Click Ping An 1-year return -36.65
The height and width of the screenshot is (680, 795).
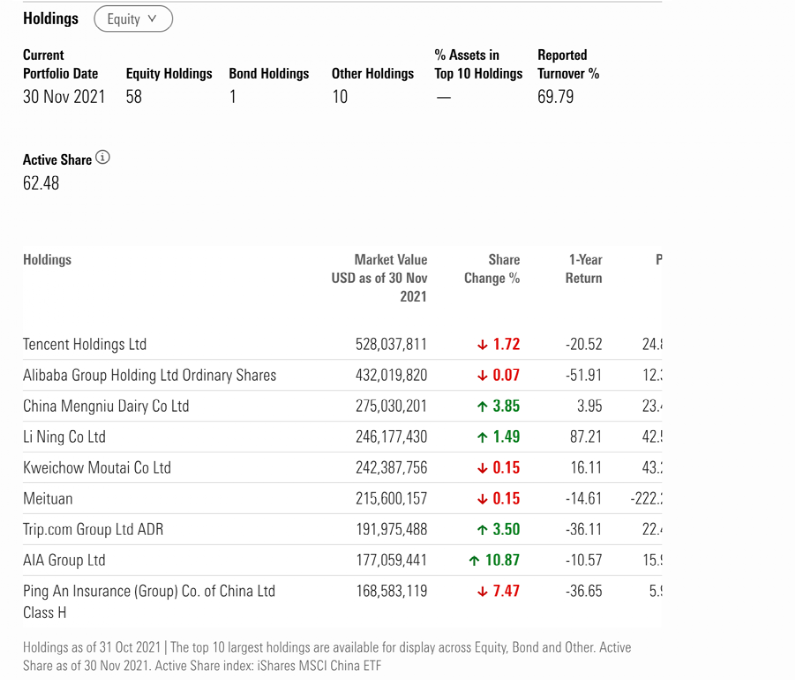(x=584, y=591)
